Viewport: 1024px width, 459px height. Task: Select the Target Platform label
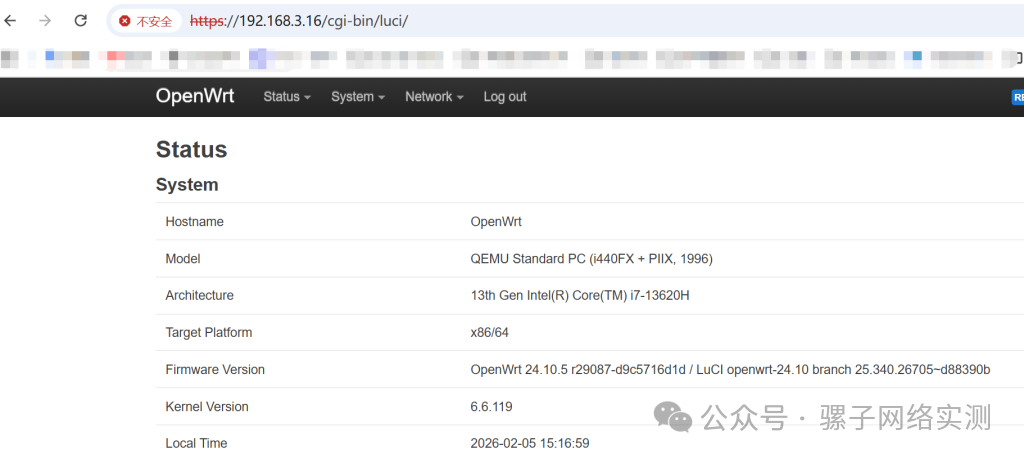point(208,333)
